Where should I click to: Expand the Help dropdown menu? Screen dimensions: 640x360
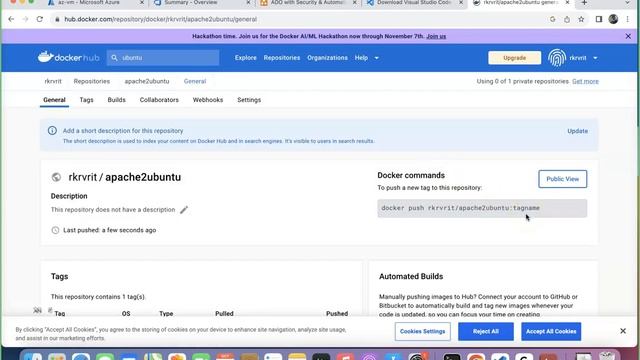click(x=367, y=58)
